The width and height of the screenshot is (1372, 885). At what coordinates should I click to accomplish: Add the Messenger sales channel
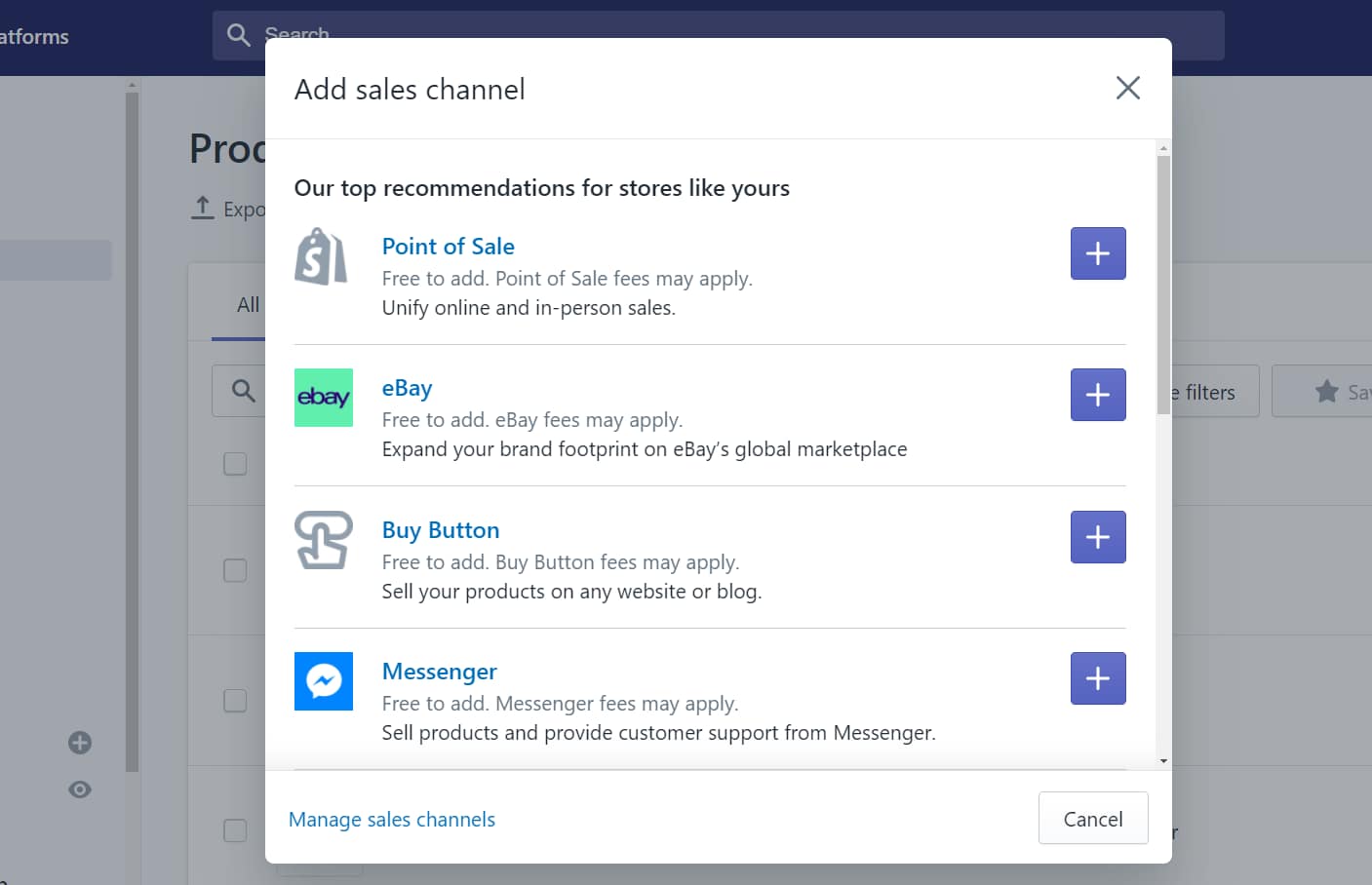[x=1097, y=678]
